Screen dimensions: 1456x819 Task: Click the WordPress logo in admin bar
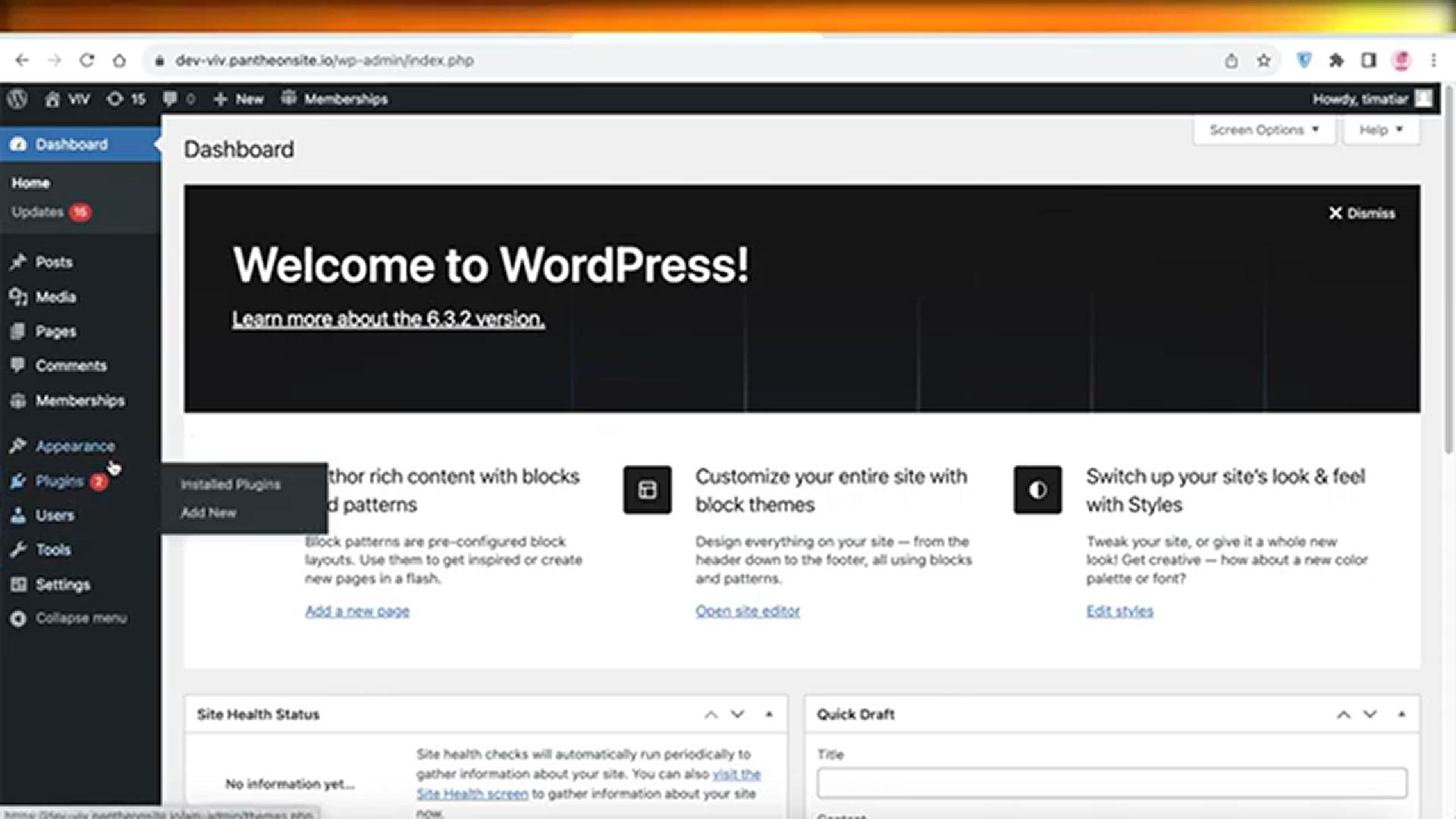[x=17, y=99]
